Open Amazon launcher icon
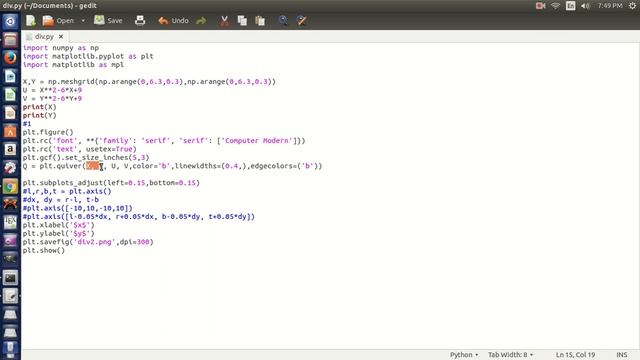Viewport: 640px width, 360px height. 10,150
